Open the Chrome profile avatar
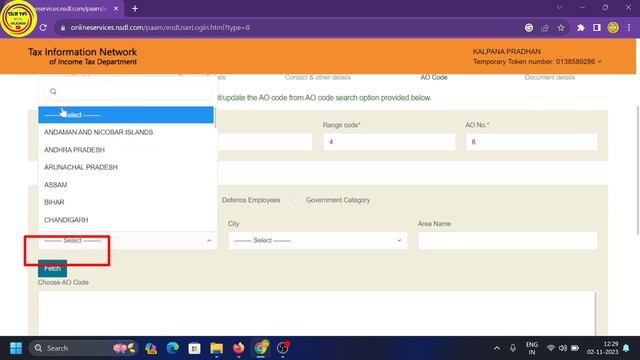 (x=613, y=28)
